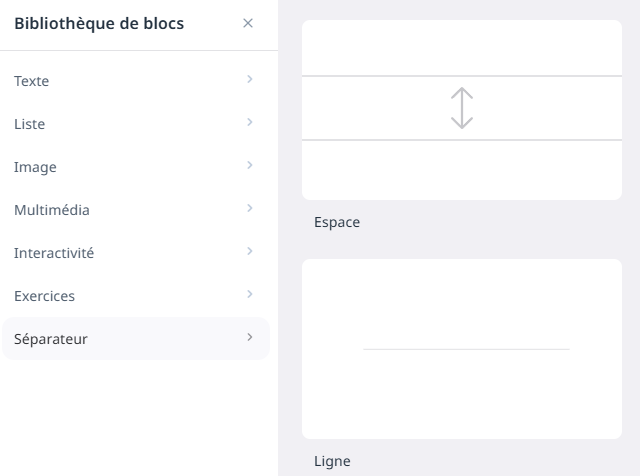Select the Exercices category

tap(45, 296)
